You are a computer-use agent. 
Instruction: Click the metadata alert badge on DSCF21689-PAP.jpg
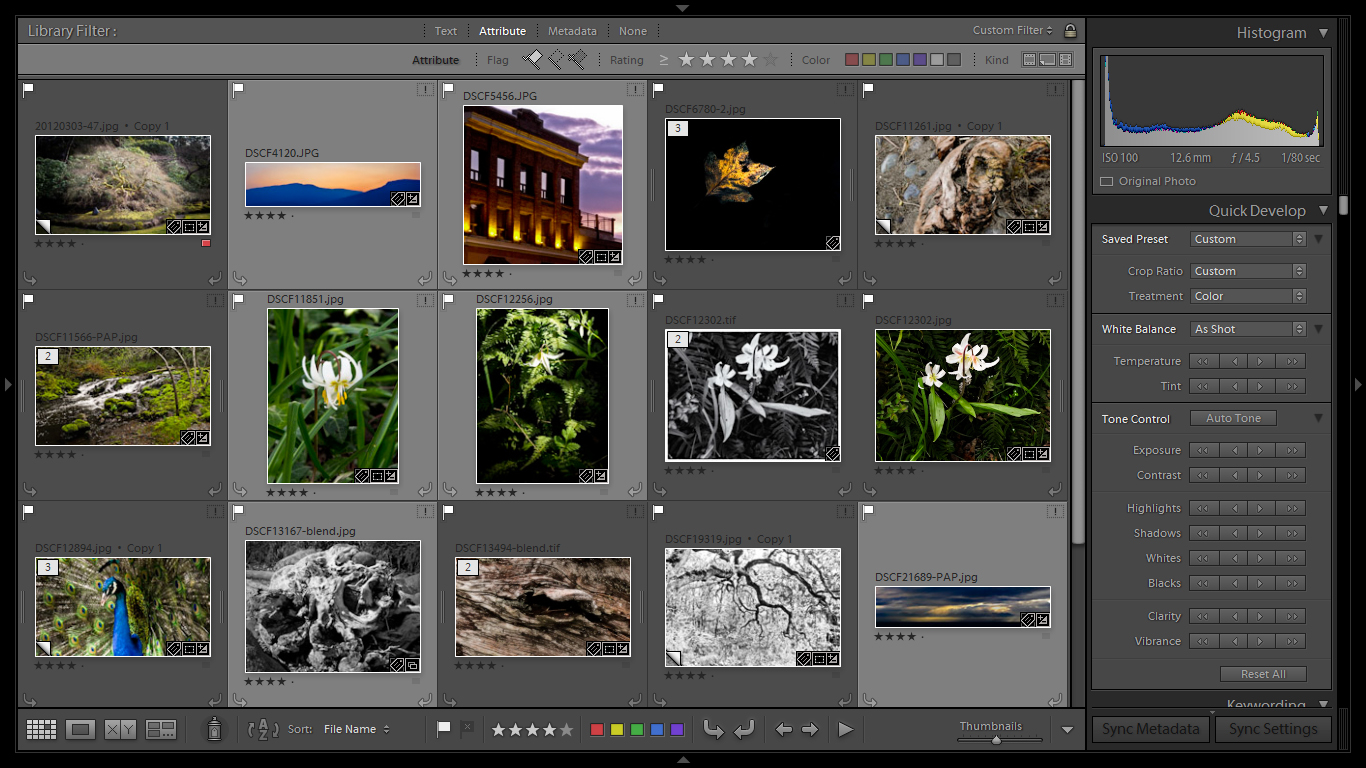tap(1055, 512)
